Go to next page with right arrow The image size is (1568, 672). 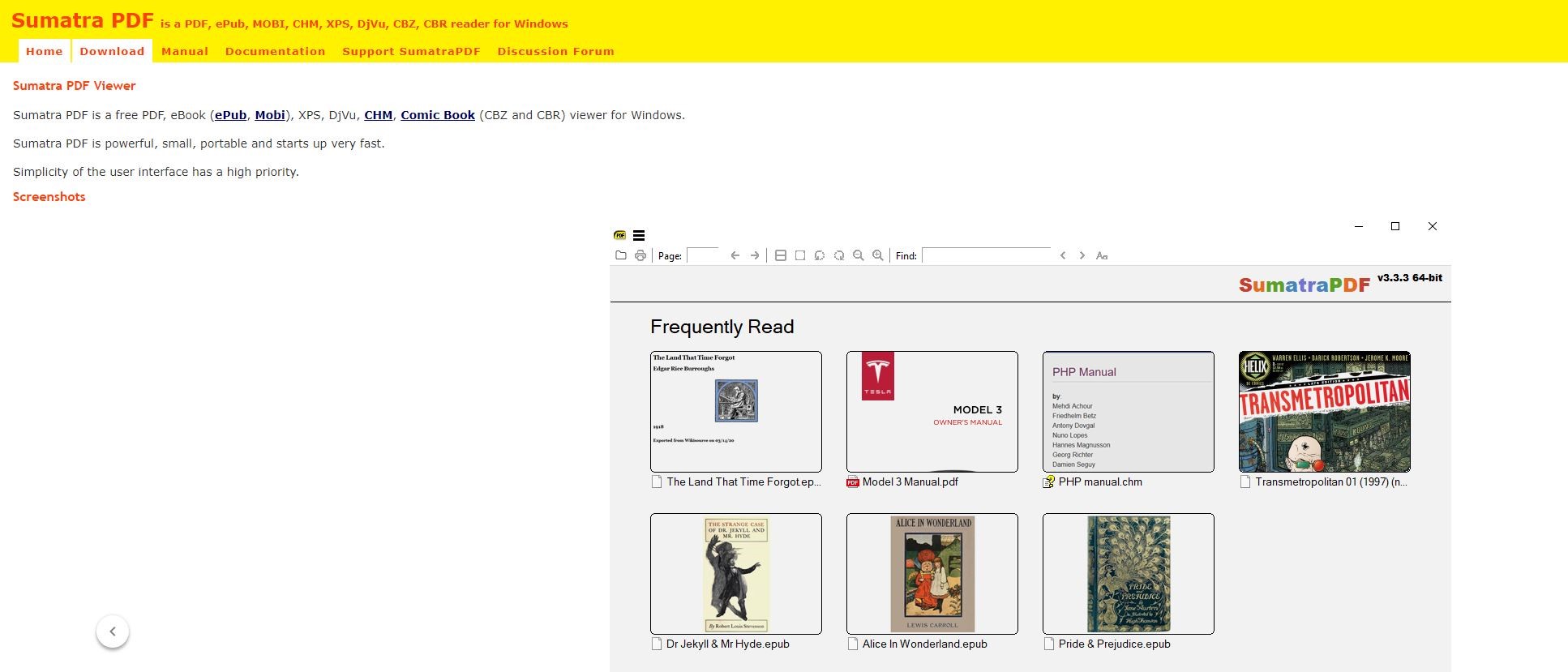[x=755, y=255]
